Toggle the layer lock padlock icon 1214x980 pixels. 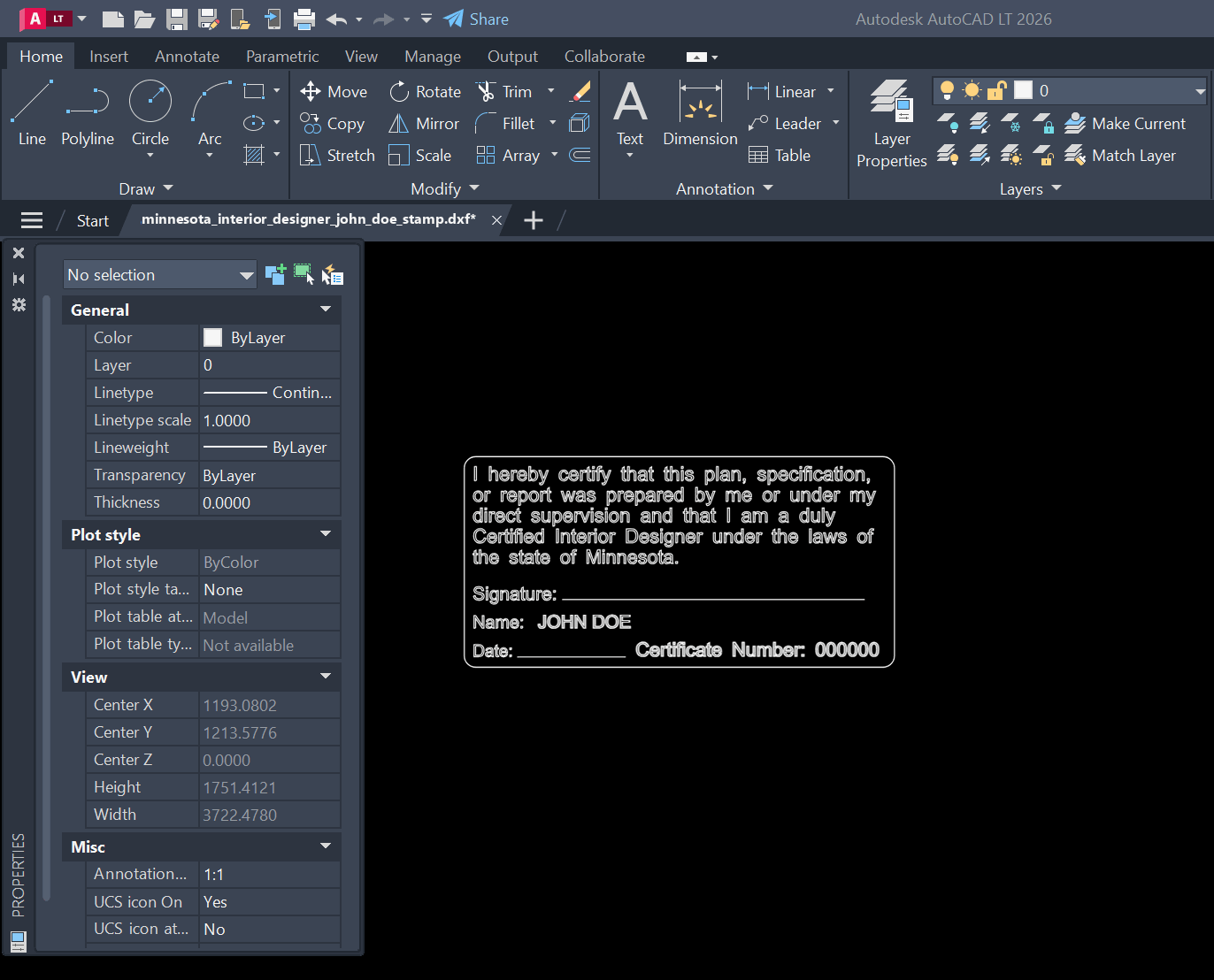click(997, 90)
